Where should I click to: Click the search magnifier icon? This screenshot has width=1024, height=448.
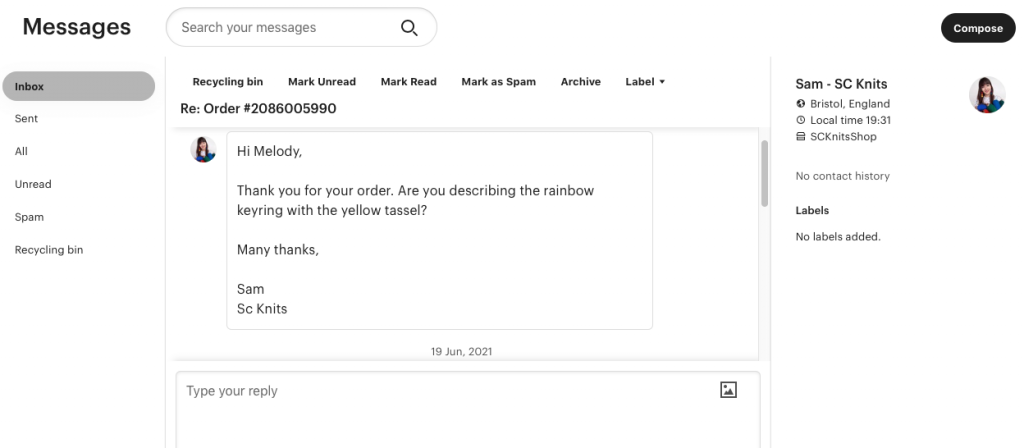coord(409,27)
